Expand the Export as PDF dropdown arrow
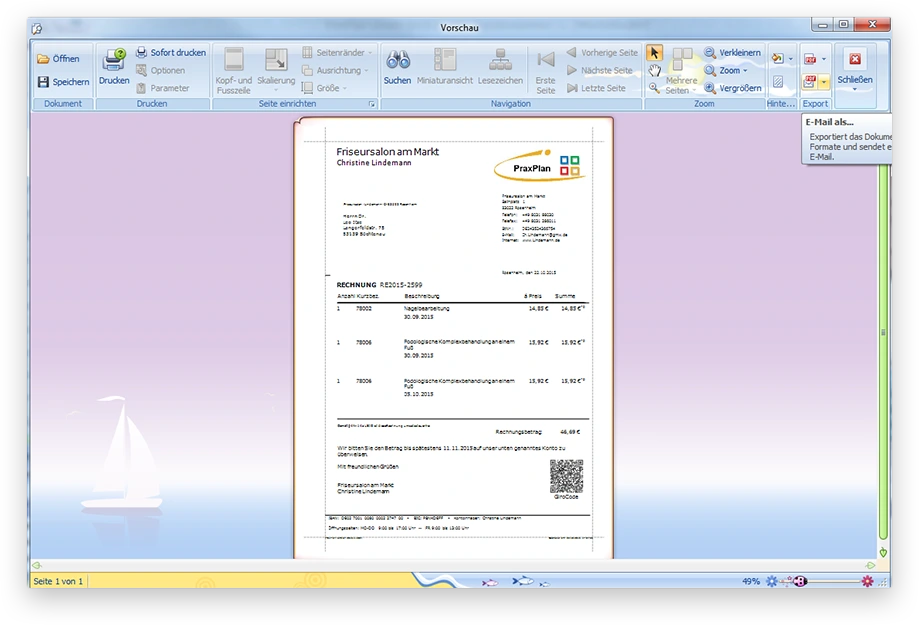The image size is (919, 625). pyautogui.click(x=824, y=59)
